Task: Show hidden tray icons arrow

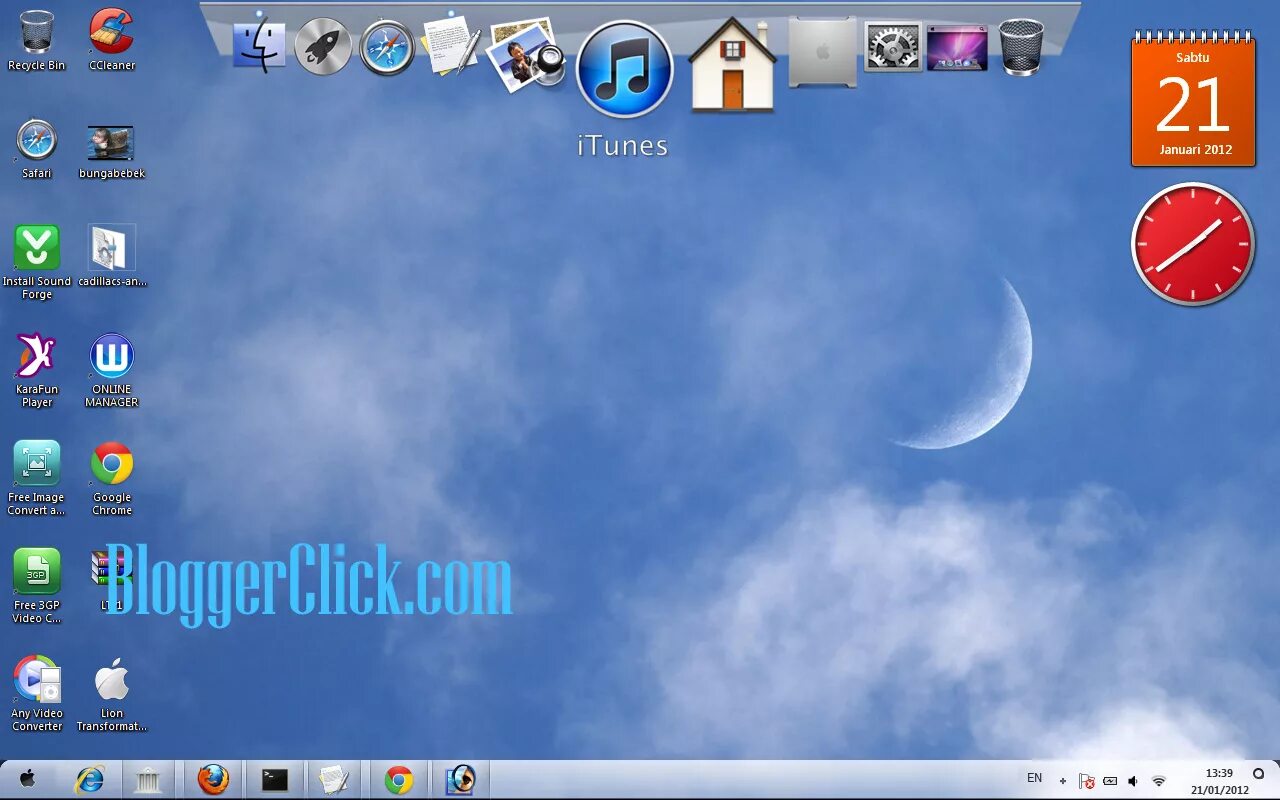Action: [1062, 781]
